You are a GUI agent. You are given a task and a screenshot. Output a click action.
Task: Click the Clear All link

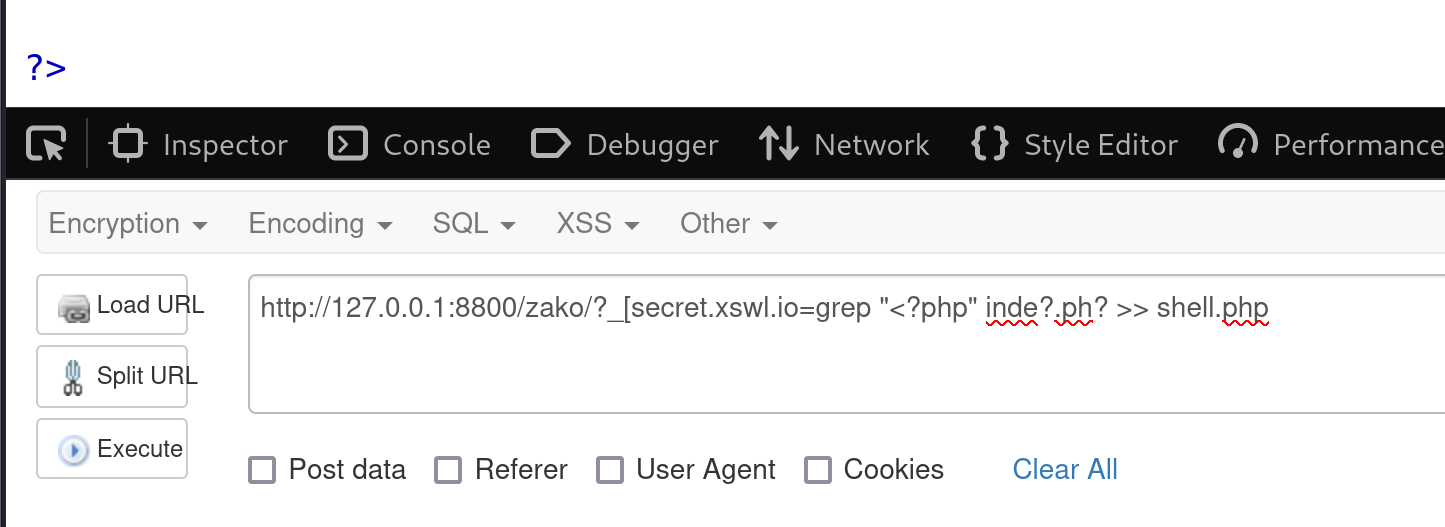click(1065, 469)
